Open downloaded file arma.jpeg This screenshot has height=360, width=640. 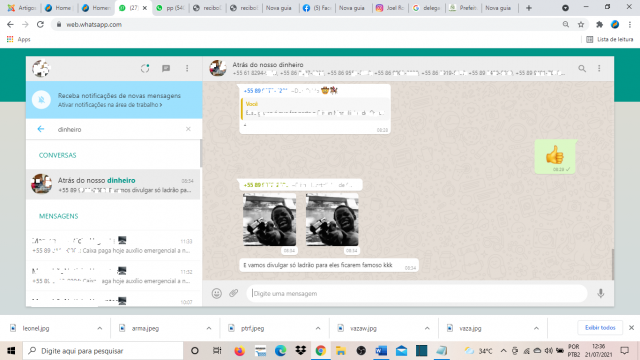click(x=145, y=328)
